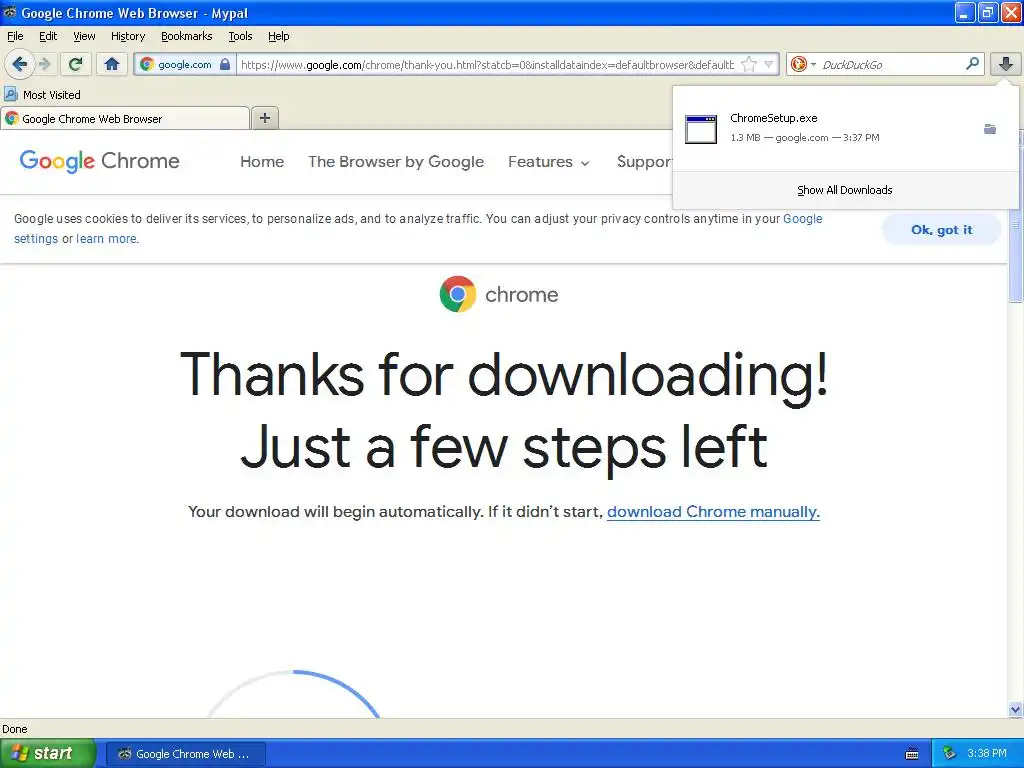The height and width of the screenshot is (768, 1024).
Task: Open the Most Visited bookmarks folder
Action: [43, 95]
